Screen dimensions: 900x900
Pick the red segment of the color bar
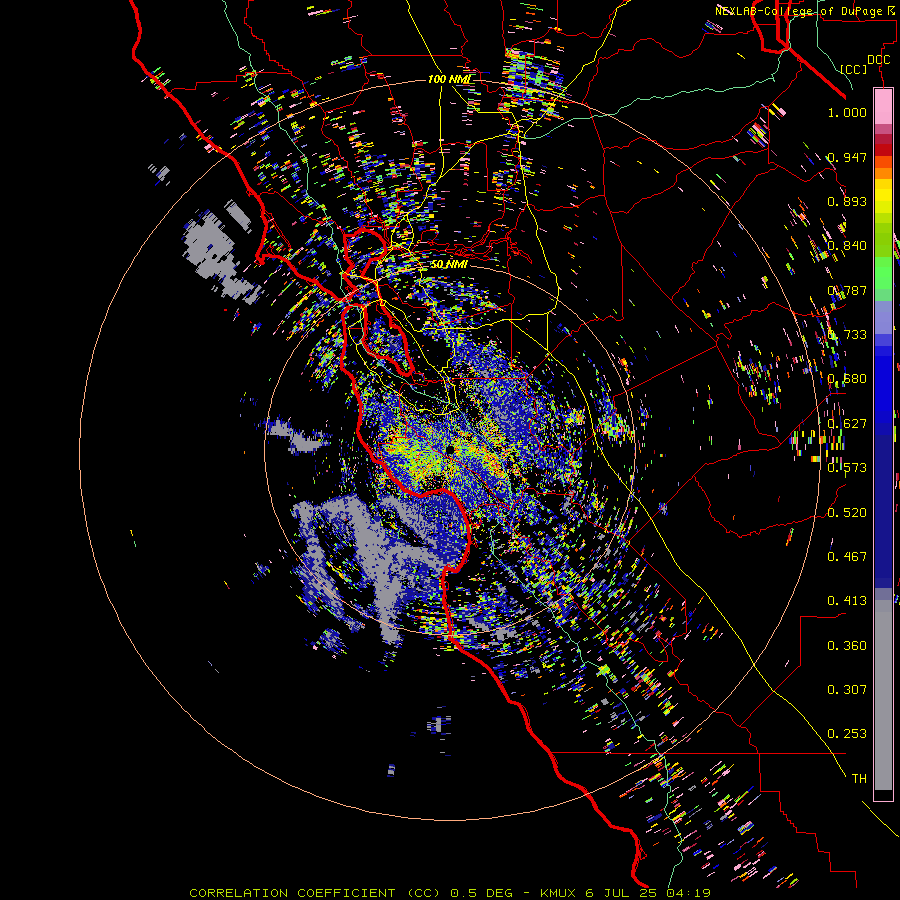point(883,150)
